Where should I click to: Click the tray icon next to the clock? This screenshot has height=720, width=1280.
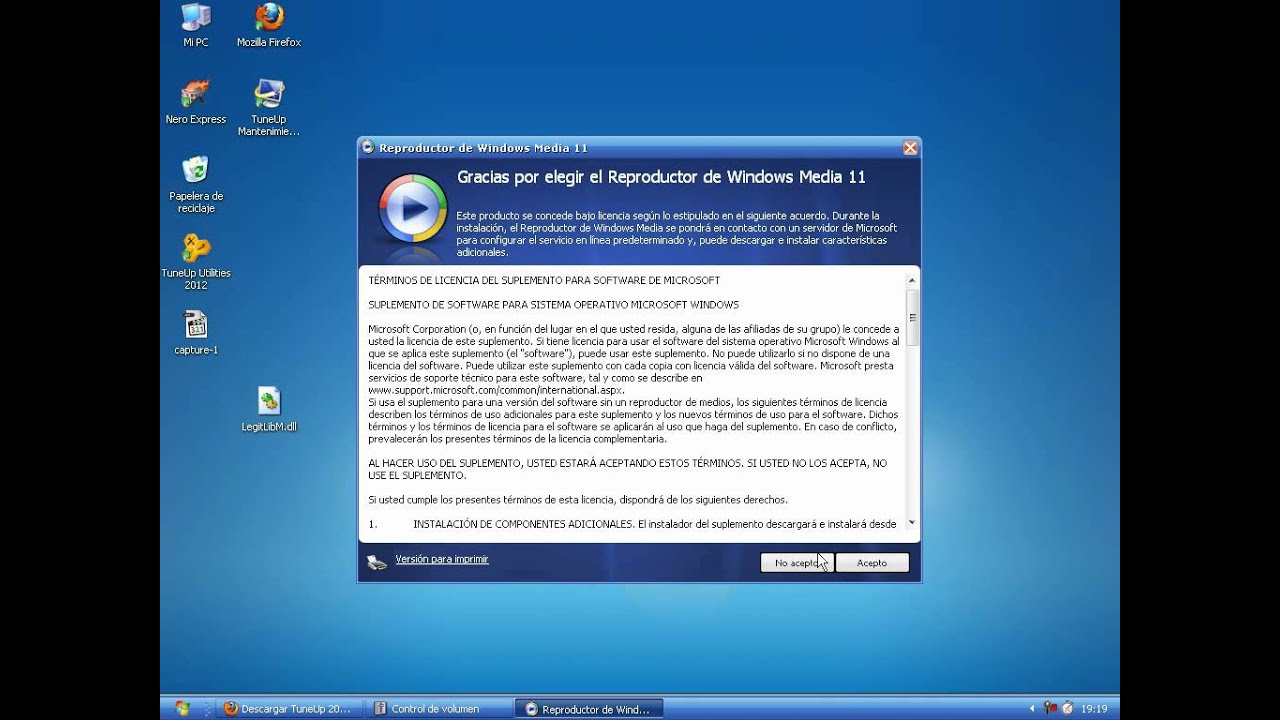pos(1067,708)
